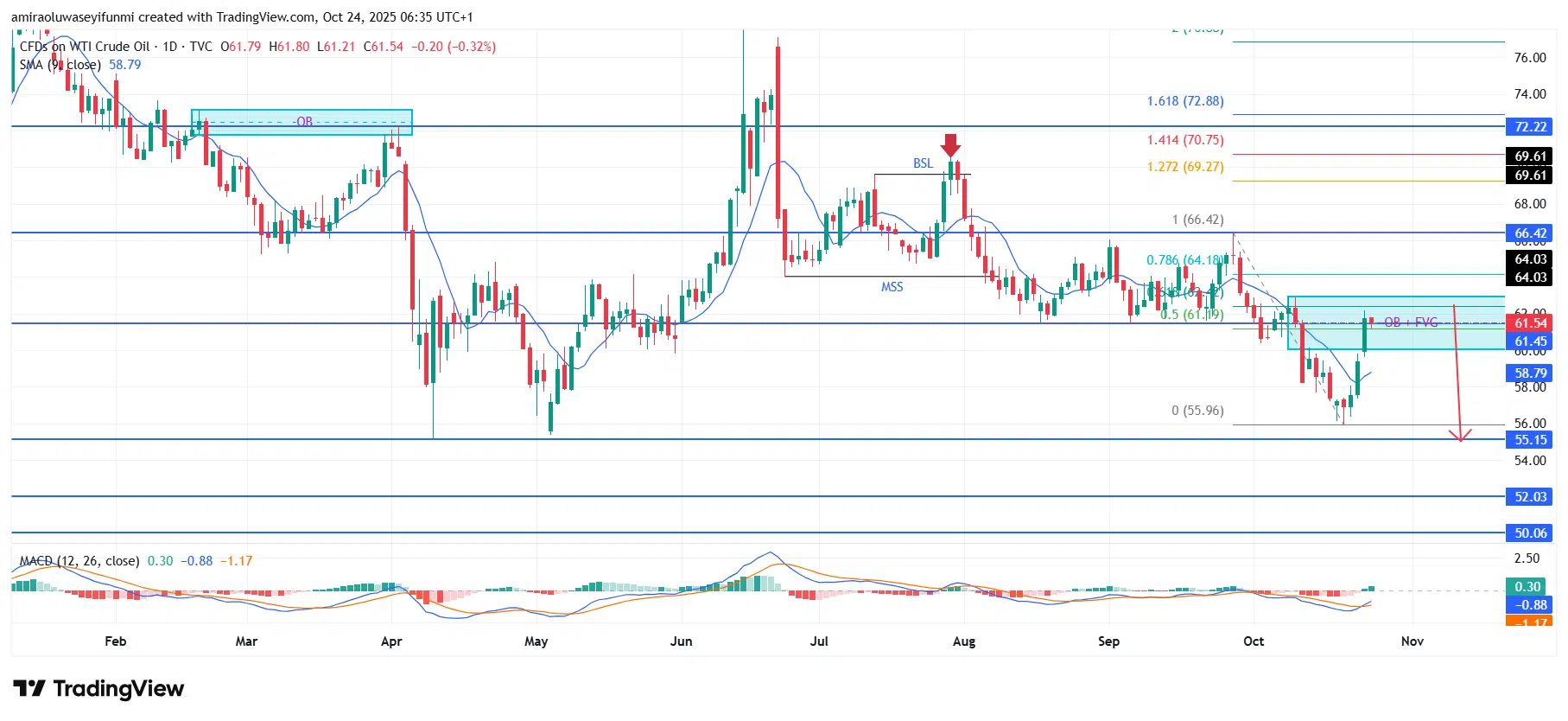Screen dimensions: 1568x721
Task: Click the 52.03 price level tag
Action: (1530, 497)
